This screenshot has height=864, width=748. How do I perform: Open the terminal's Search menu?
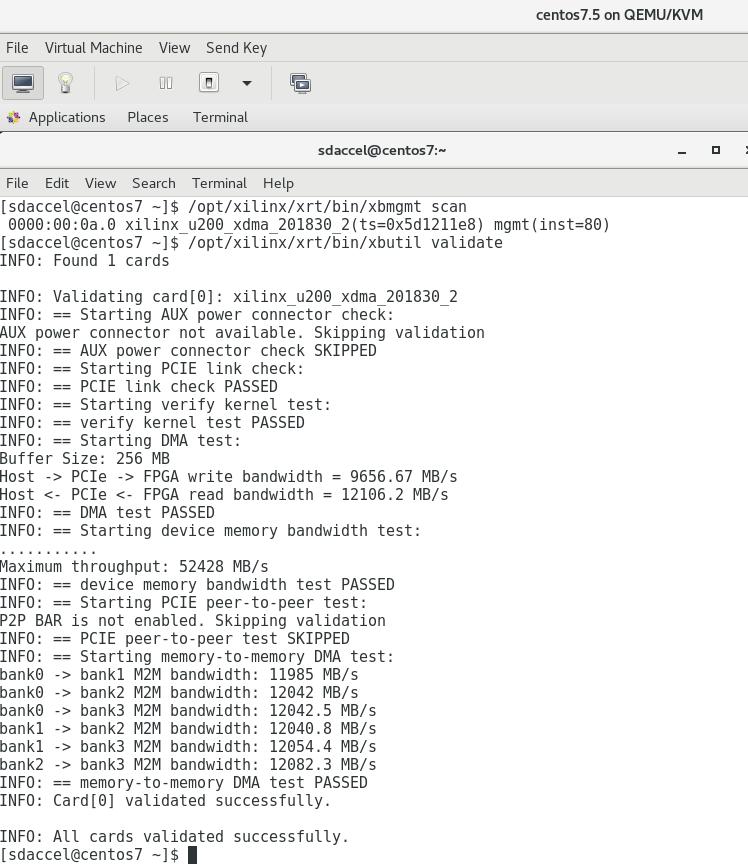[153, 183]
